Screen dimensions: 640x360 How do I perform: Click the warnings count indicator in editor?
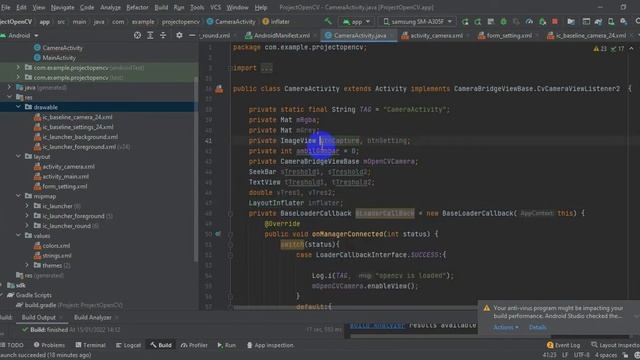(x=600, y=49)
